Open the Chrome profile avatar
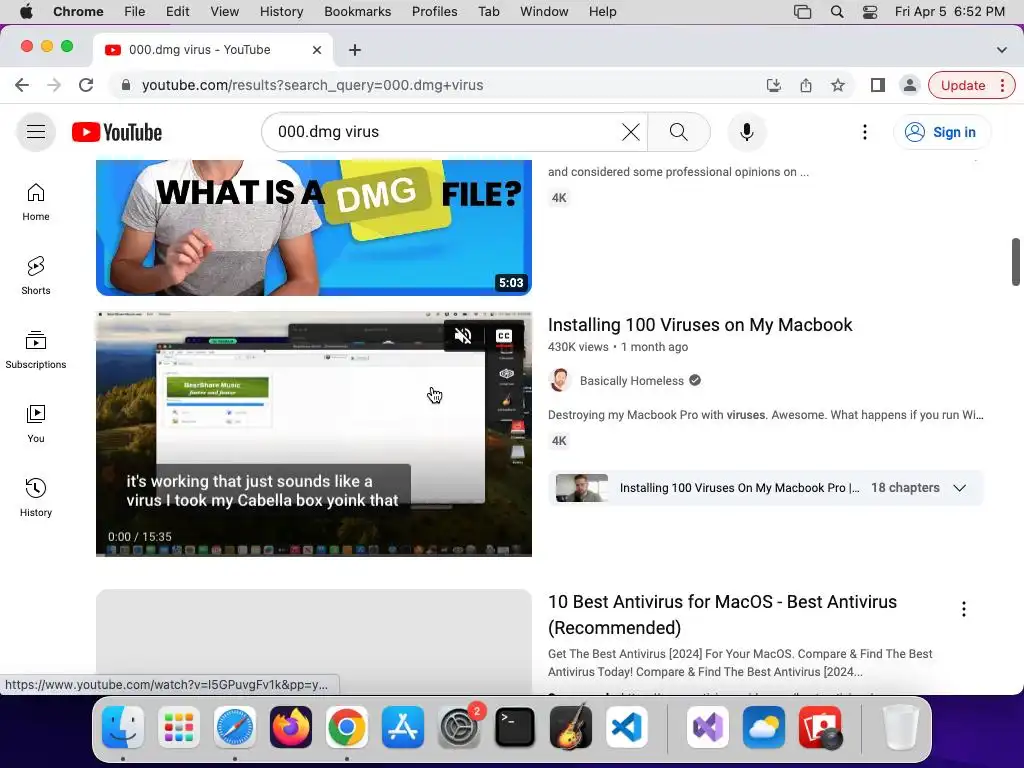Screen dimensions: 1024x768 pos(909,85)
